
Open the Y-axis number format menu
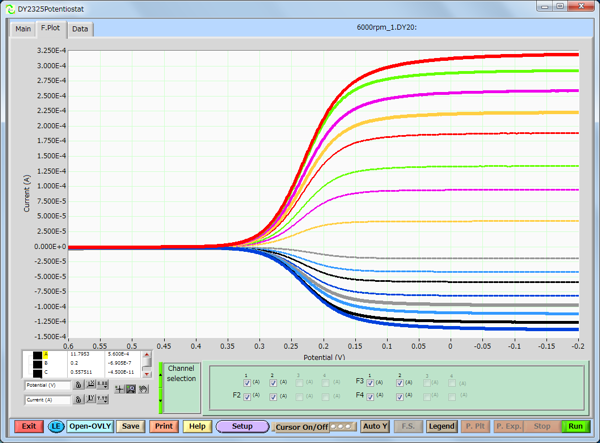[x=103, y=399]
